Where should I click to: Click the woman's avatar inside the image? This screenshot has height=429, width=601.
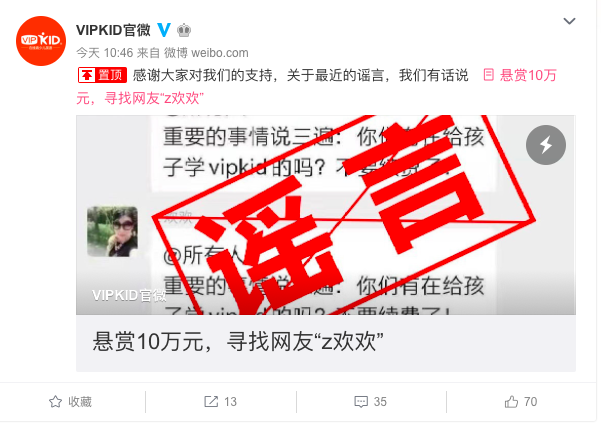click(x=112, y=232)
